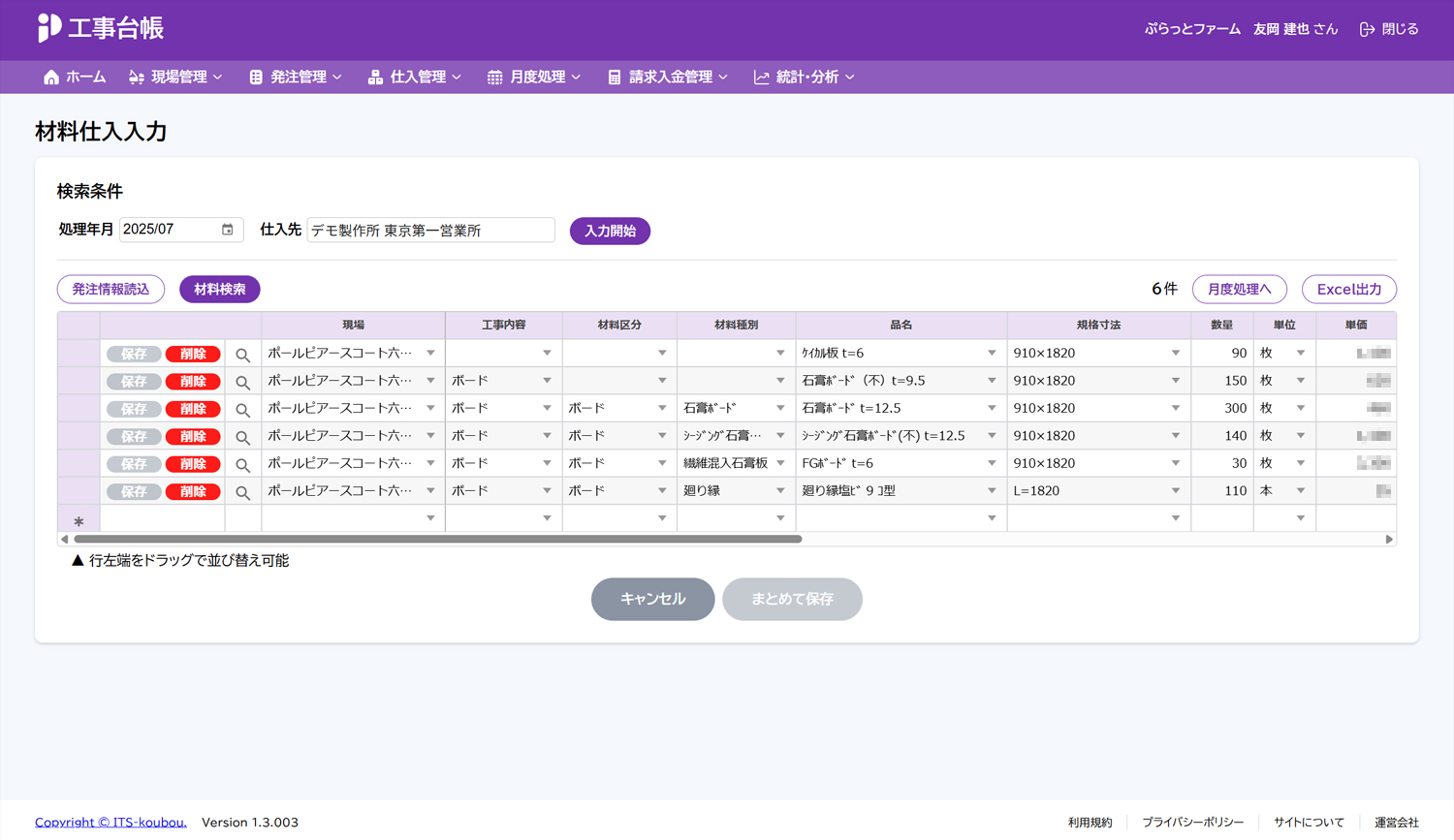
Task: Click the horizontal scrollbar under the table
Action: 437,539
